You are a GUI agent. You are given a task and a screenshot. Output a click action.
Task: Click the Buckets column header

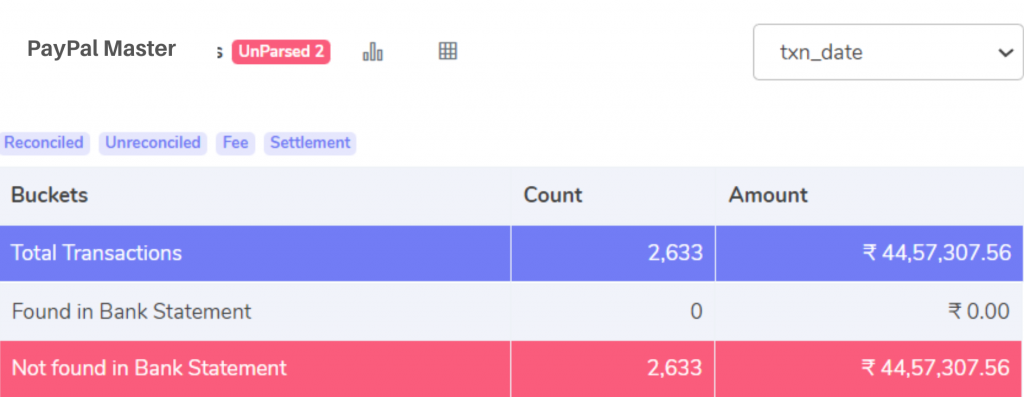coord(50,195)
